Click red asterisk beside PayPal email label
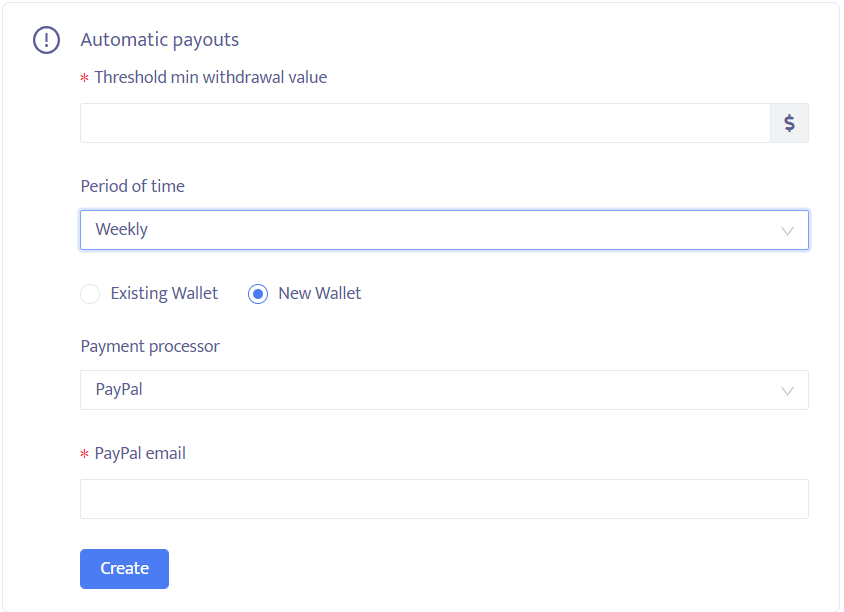The width and height of the screenshot is (844, 612). click(x=85, y=454)
